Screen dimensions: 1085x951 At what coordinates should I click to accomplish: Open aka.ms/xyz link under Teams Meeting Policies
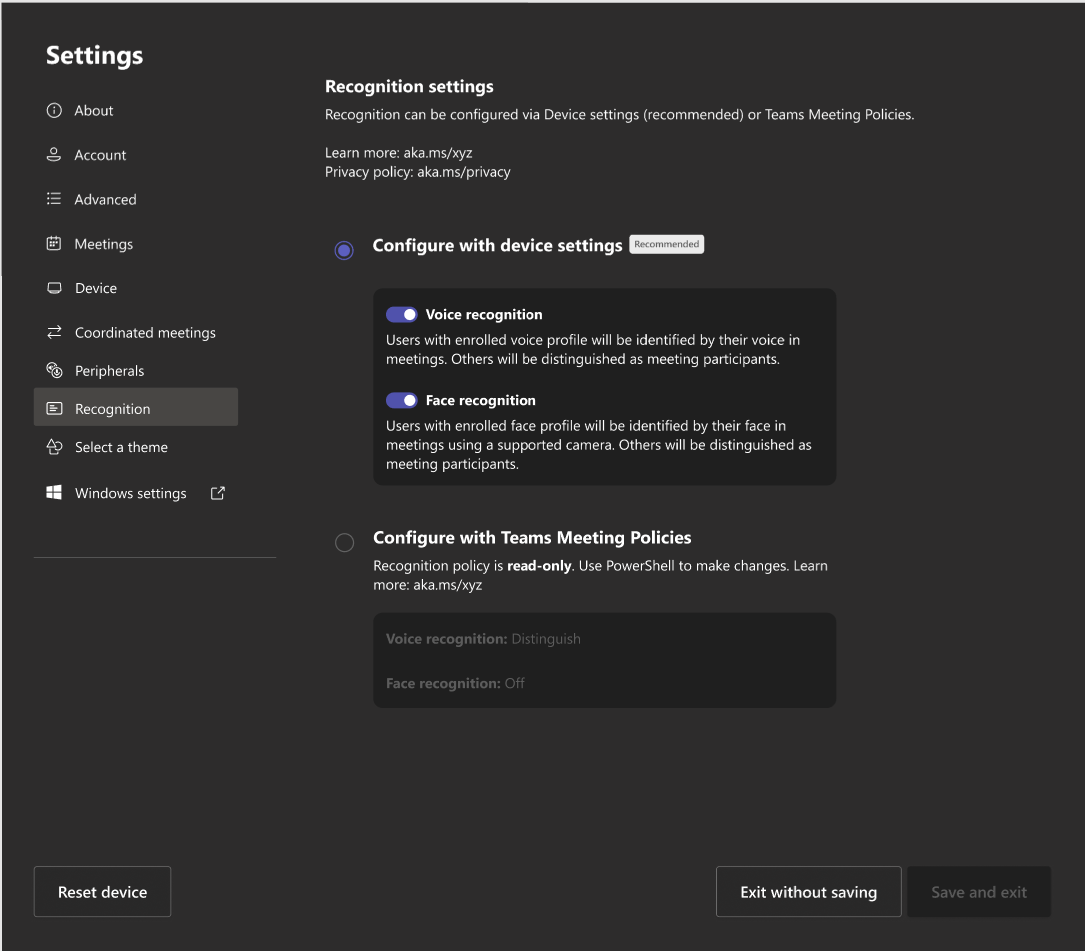(x=448, y=585)
